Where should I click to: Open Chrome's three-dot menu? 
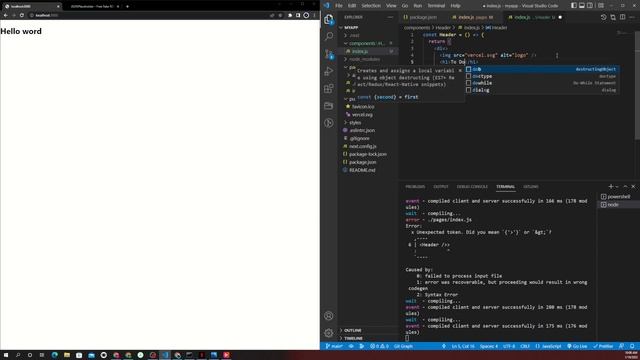pyautogui.click(x=314, y=15)
